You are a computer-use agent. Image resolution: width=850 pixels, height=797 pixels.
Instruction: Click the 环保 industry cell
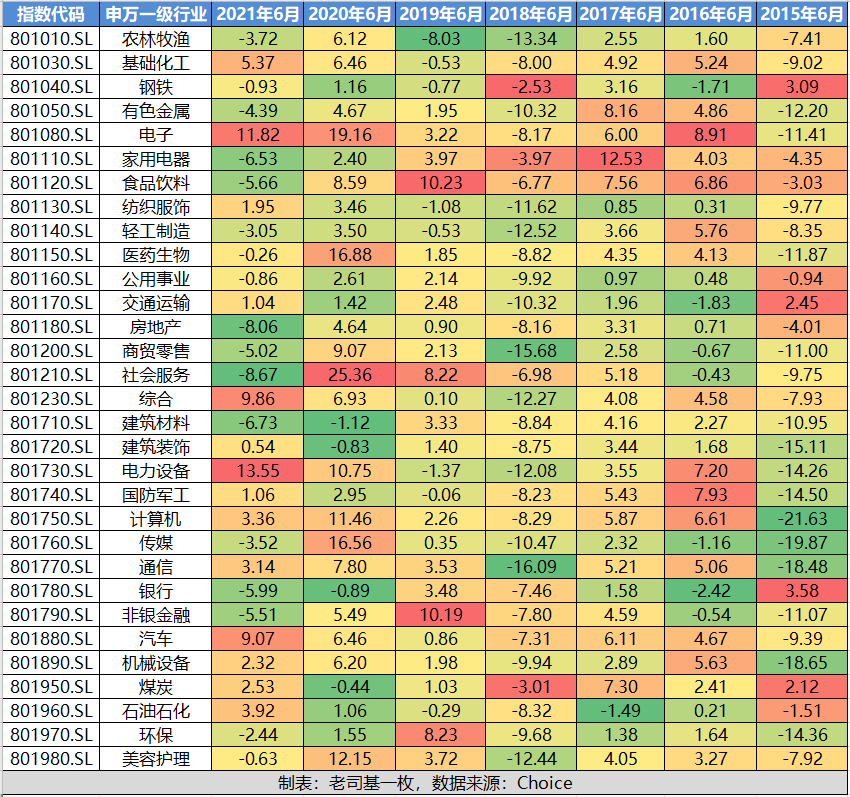click(156, 735)
